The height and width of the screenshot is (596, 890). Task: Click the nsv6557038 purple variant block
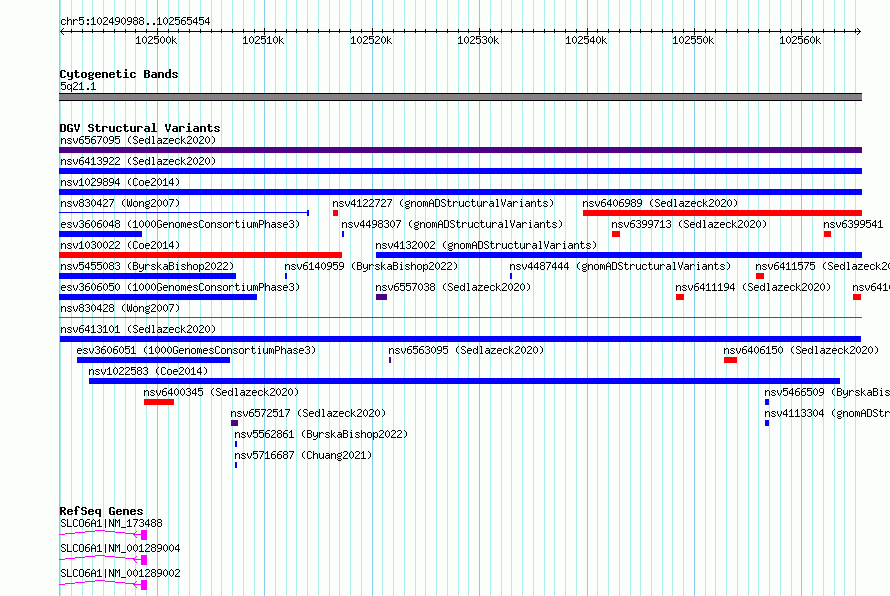tap(381, 297)
